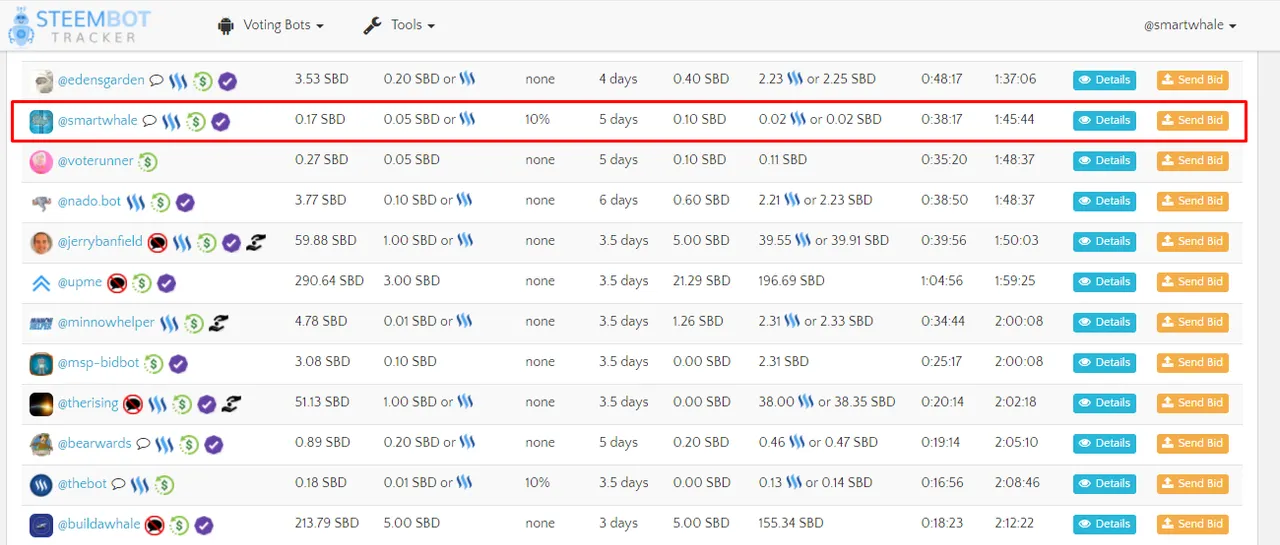Click the red no-comments icon beside @therising

pyautogui.click(x=133, y=404)
